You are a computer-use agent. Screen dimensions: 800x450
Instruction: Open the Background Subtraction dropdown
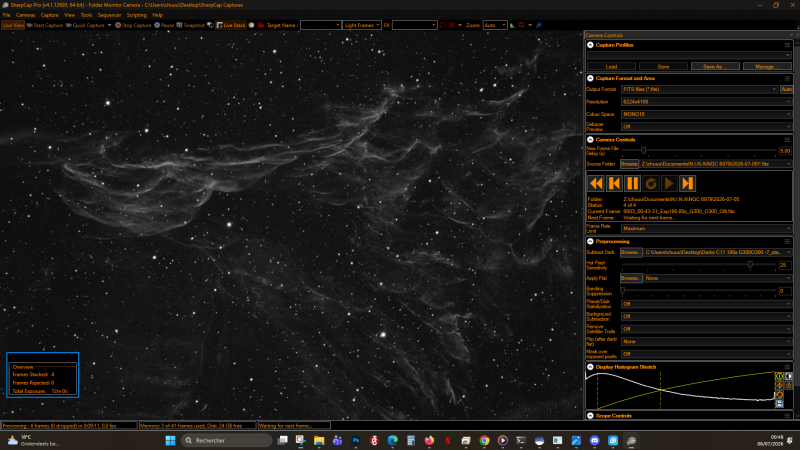[706, 316]
